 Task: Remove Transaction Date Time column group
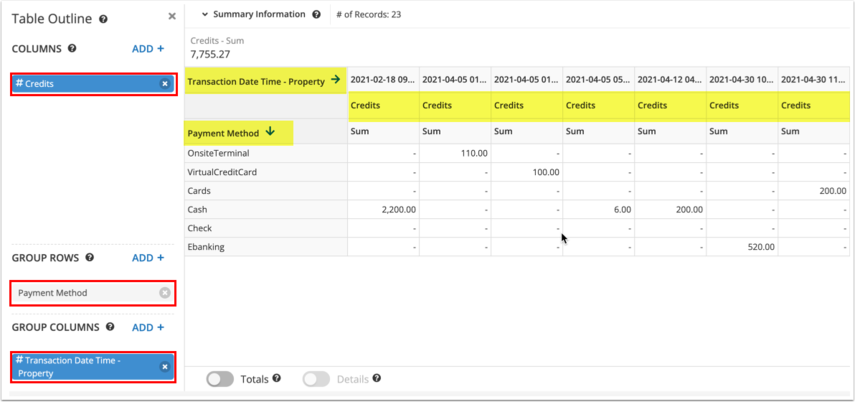(165, 367)
